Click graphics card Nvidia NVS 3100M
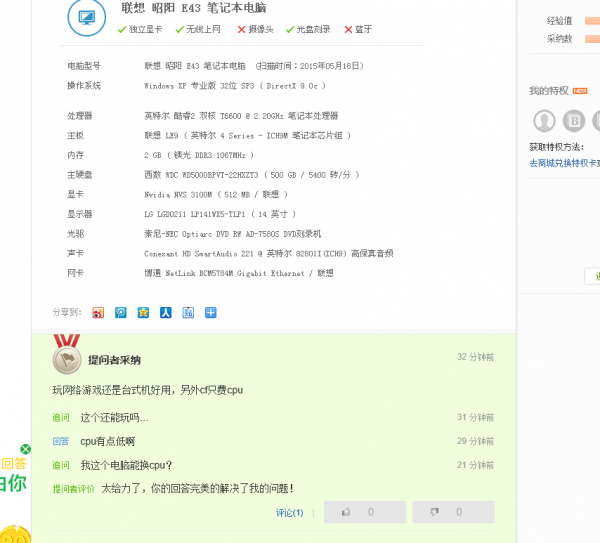Image resolution: width=600 pixels, height=543 pixels. point(215,194)
